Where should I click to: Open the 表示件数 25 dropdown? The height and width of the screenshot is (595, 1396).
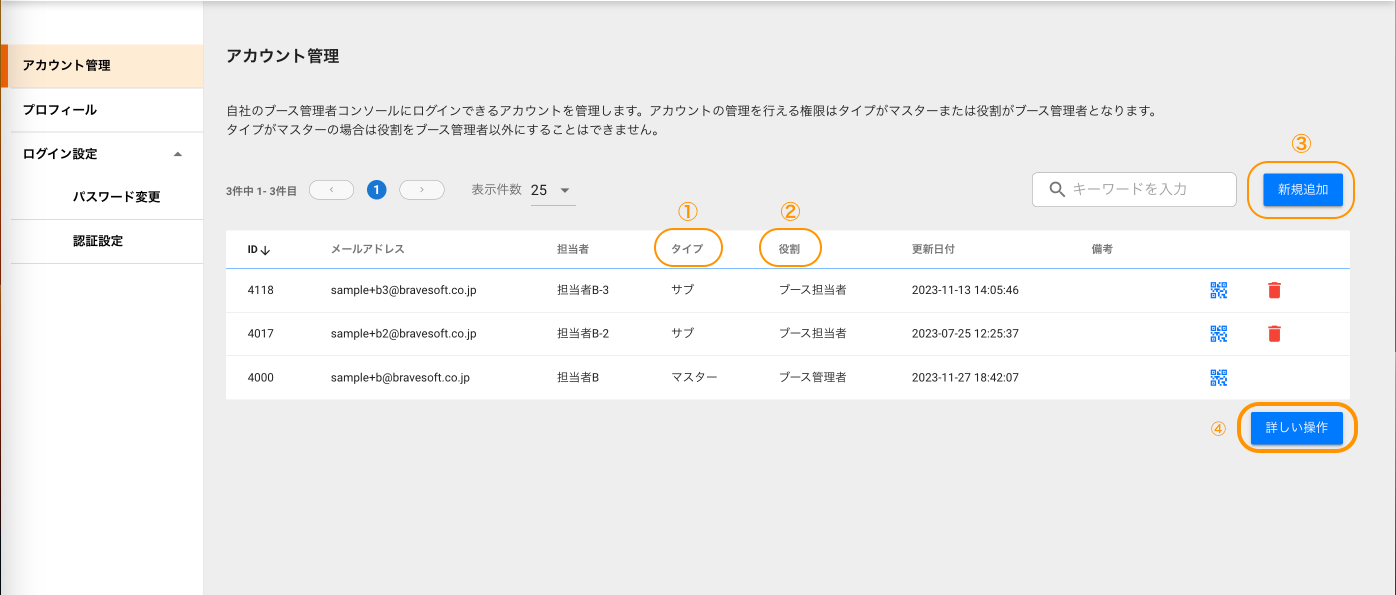553,190
